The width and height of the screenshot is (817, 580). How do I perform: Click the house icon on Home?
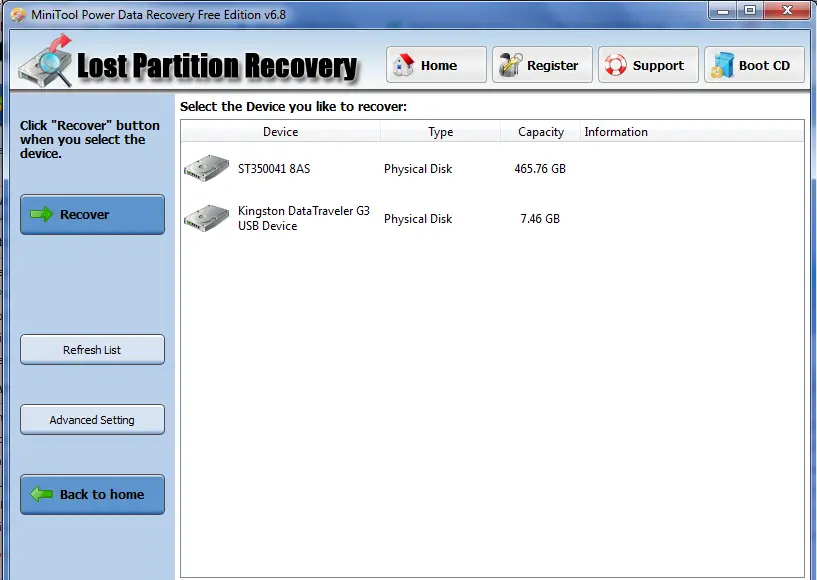[x=404, y=65]
